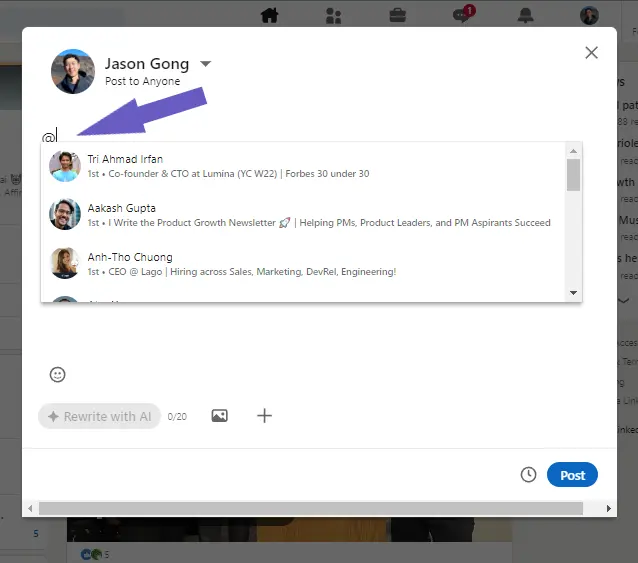Click the blue Post button
This screenshot has height=563, width=638.
point(572,475)
